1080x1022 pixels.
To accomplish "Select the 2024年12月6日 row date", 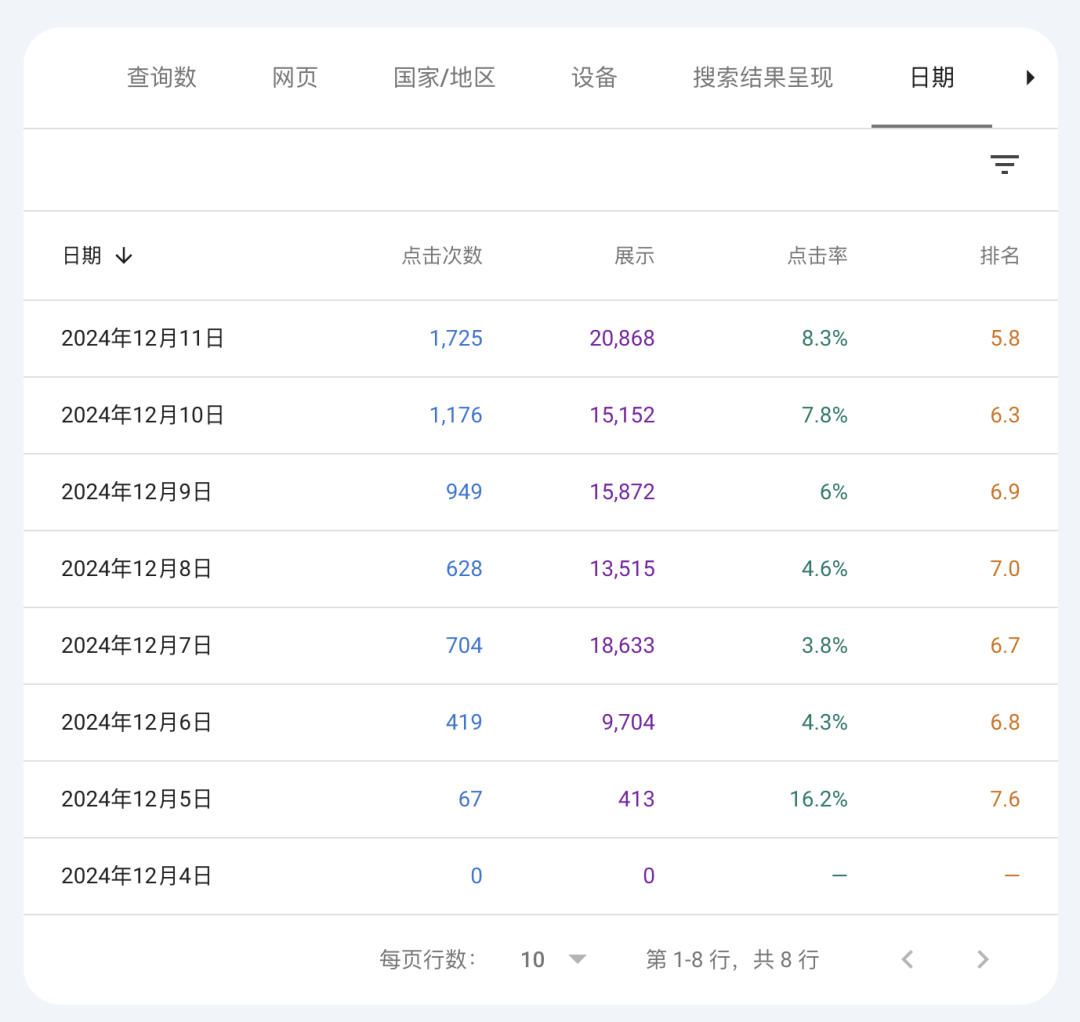I will tap(136, 722).
